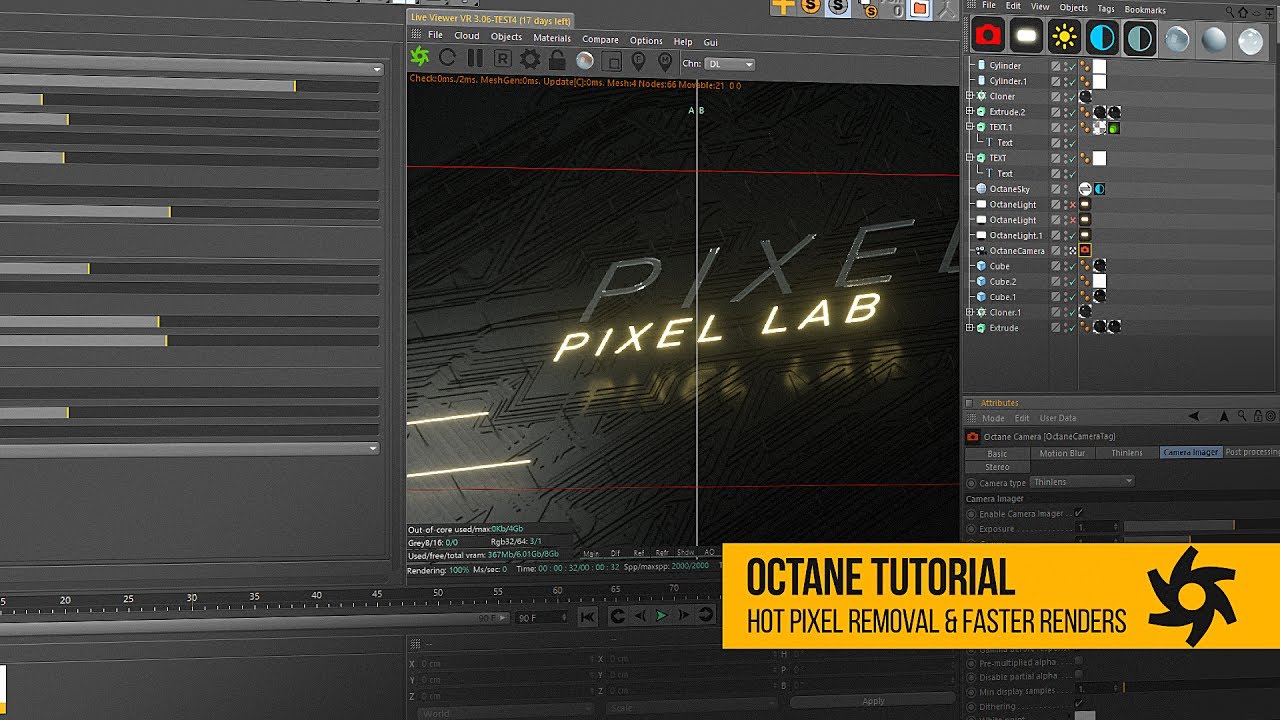Create specular material with the last sphere icon
1280x720 pixels.
pos(1250,40)
